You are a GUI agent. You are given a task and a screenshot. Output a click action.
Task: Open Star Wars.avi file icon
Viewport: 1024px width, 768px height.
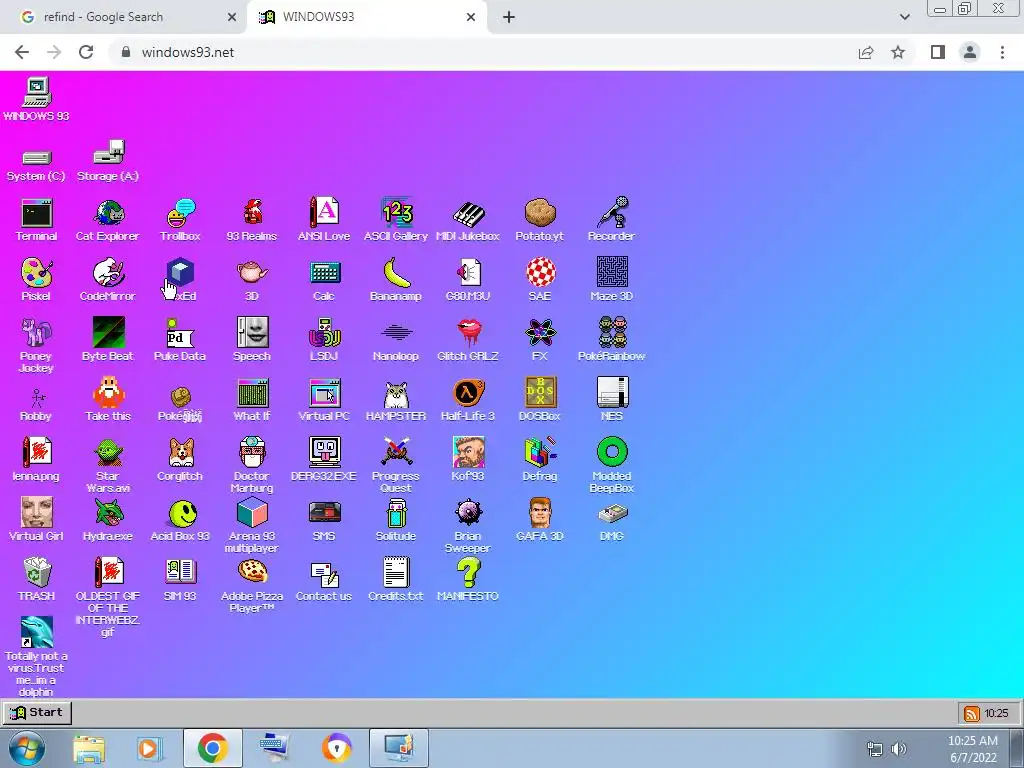[108, 466]
